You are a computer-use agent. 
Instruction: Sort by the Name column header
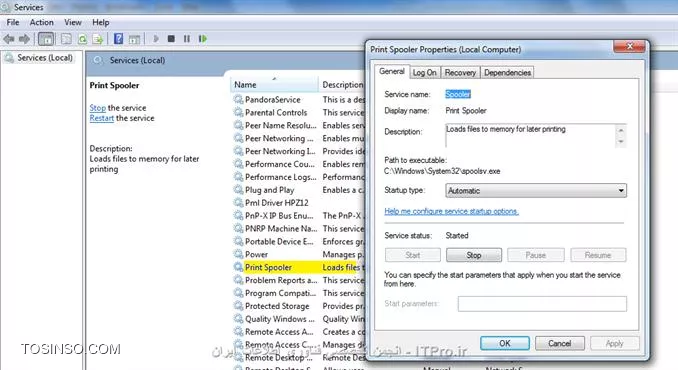click(x=274, y=85)
